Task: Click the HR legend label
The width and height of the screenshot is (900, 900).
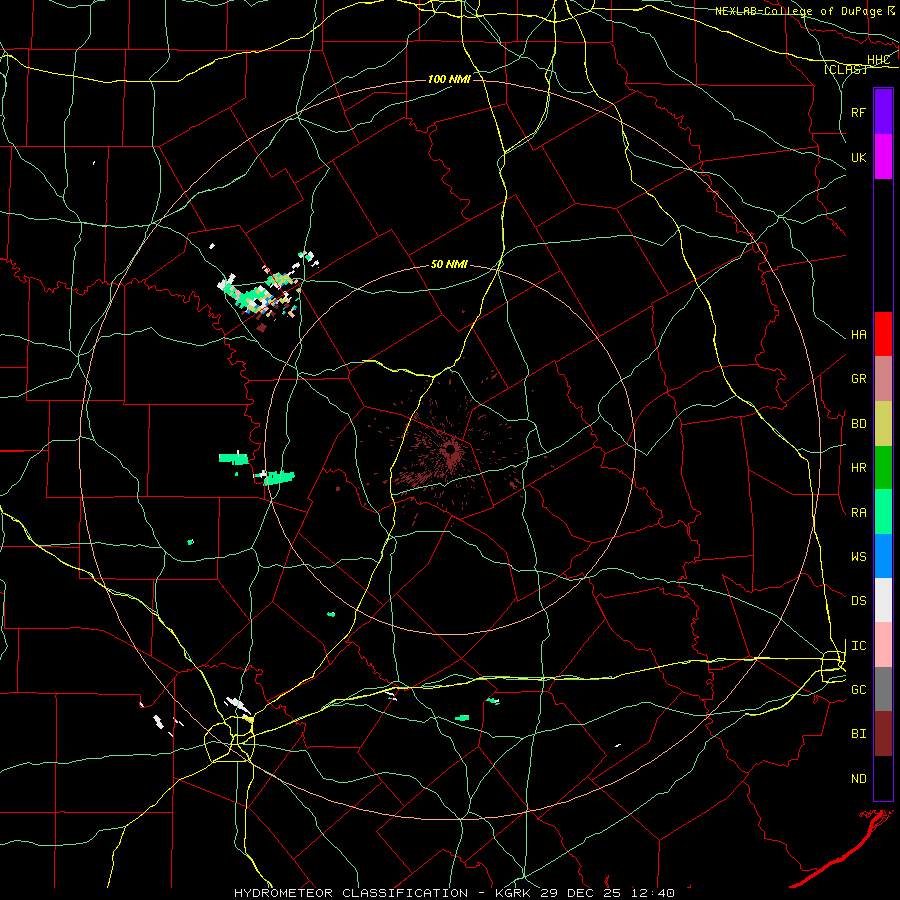Action: [x=858, y=468]
